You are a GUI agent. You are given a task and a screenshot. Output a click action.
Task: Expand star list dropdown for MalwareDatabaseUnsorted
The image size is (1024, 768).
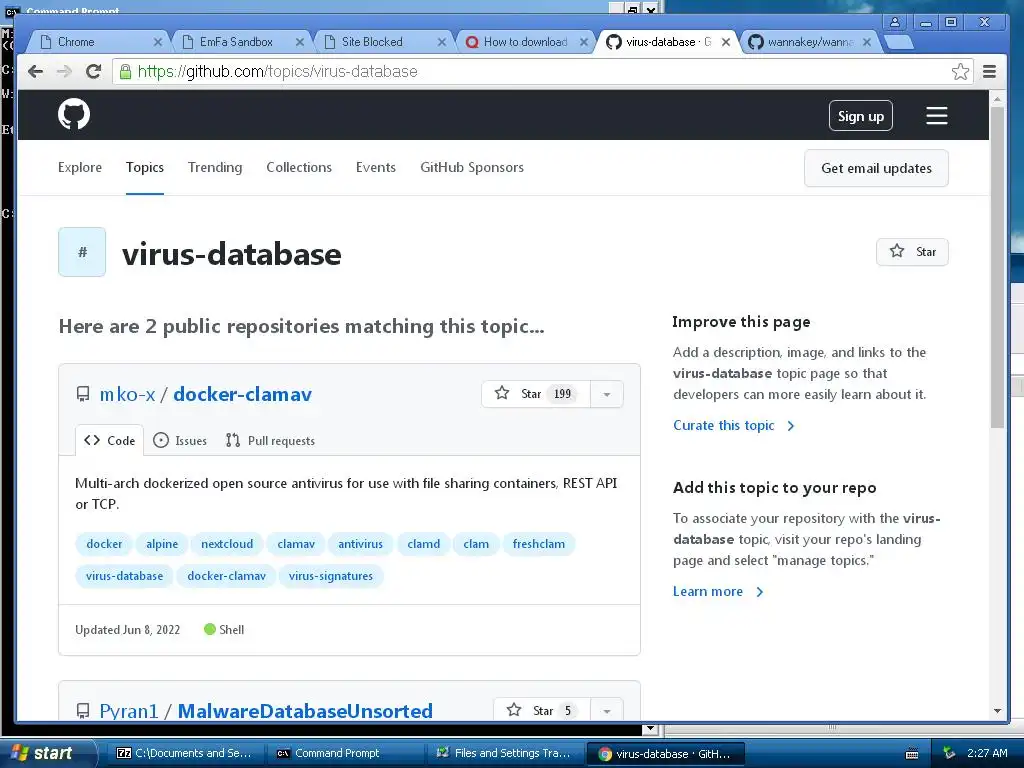tap(607, 711)
